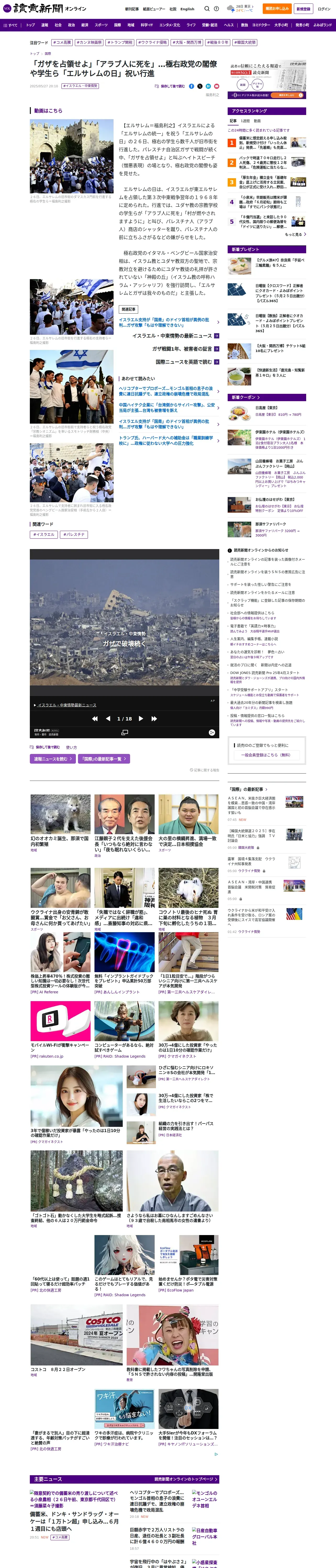Click the #イスラエル related word tag
Screen dimensions: 336x1568
(x=44, y=534)
